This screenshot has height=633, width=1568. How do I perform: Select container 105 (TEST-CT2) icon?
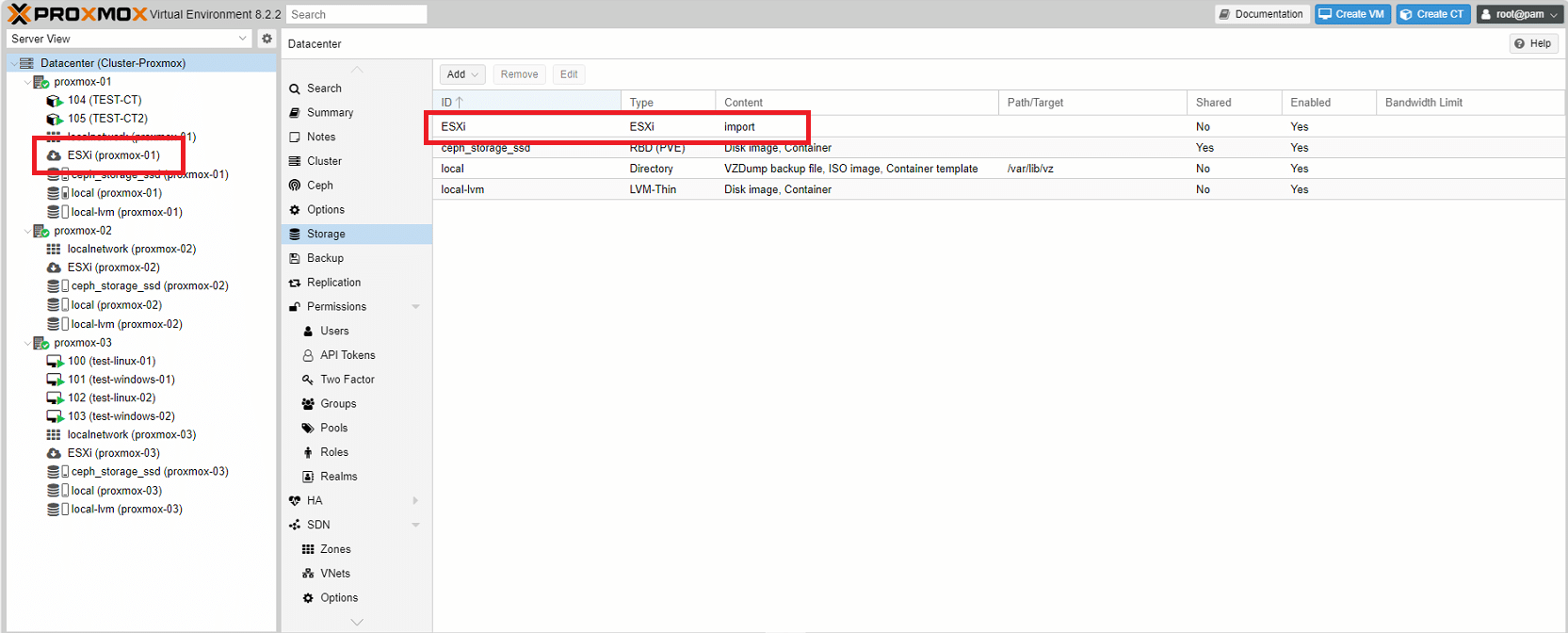pos(55,119)
